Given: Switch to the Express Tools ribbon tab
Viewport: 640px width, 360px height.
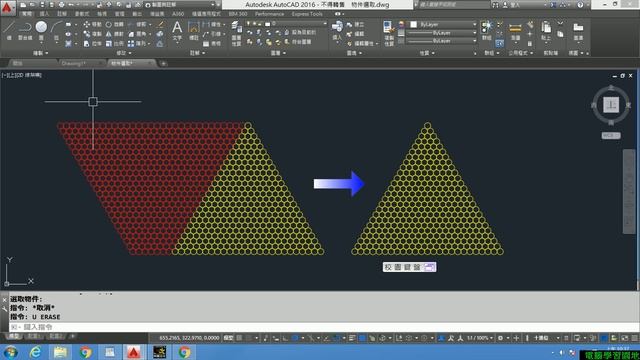Looking at the screenshot, I should tap(307, 14).
